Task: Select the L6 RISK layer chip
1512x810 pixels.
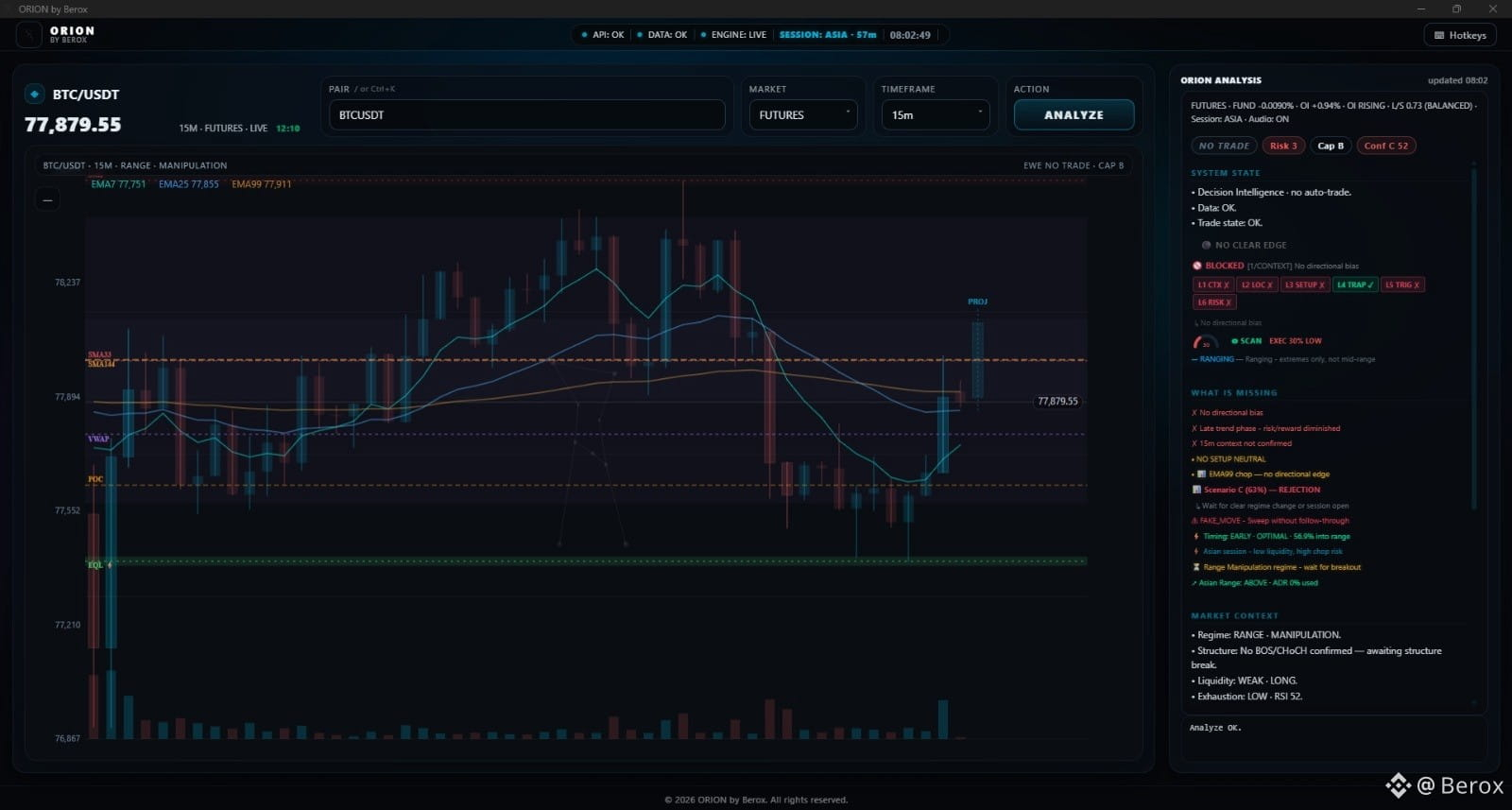Action: click(1214, 302)
